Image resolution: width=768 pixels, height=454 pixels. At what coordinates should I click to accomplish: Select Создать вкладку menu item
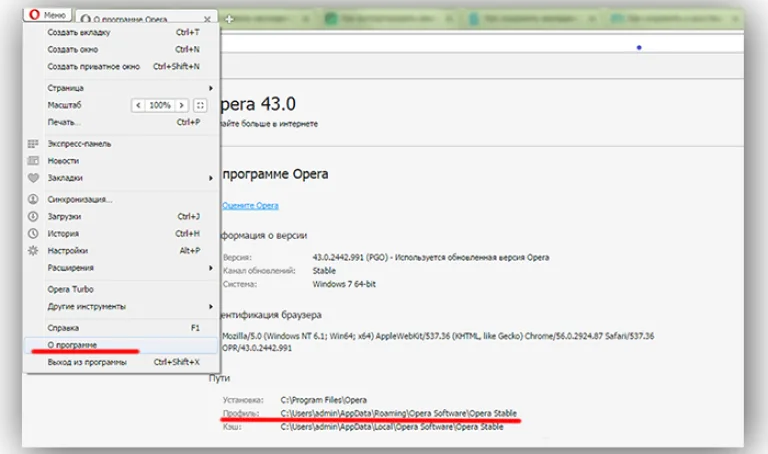tap(122, 32)
